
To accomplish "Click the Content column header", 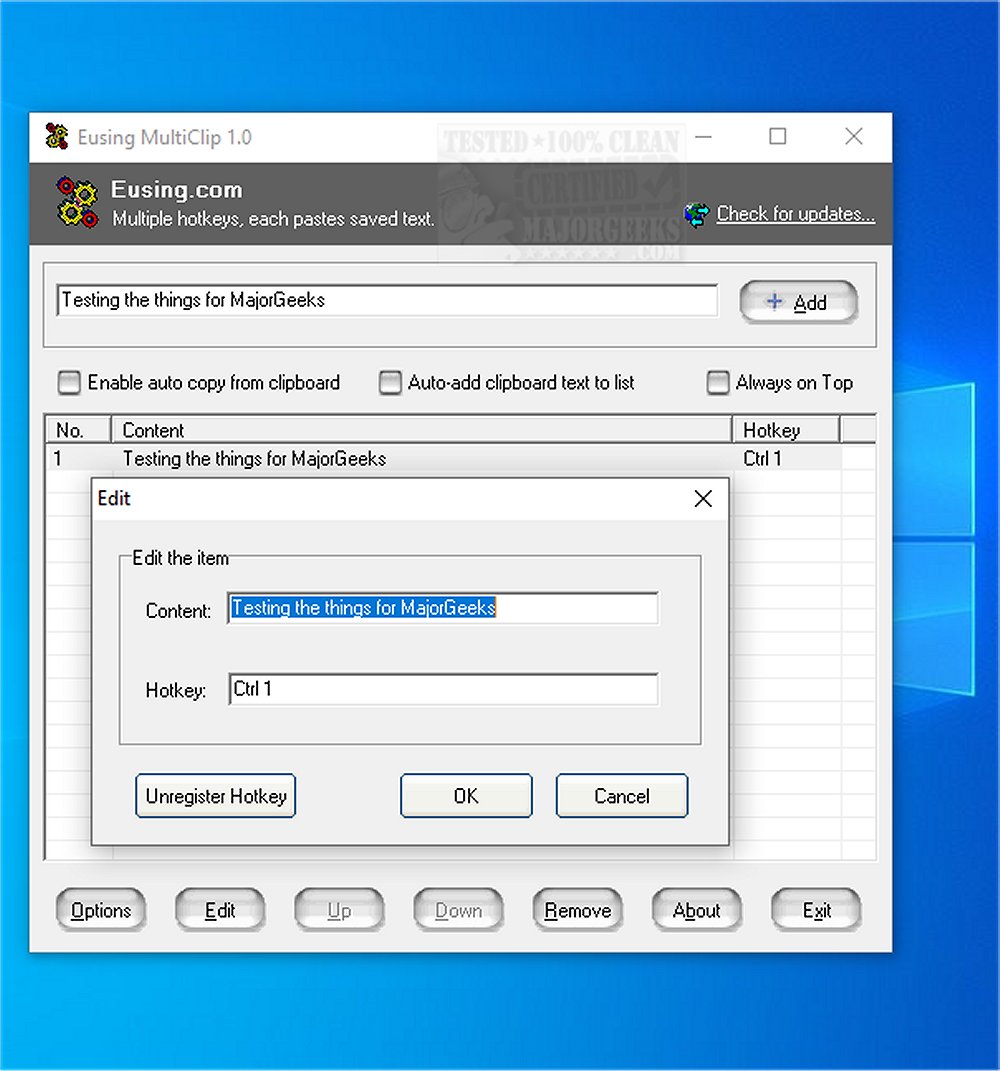I will coord(421,430).
